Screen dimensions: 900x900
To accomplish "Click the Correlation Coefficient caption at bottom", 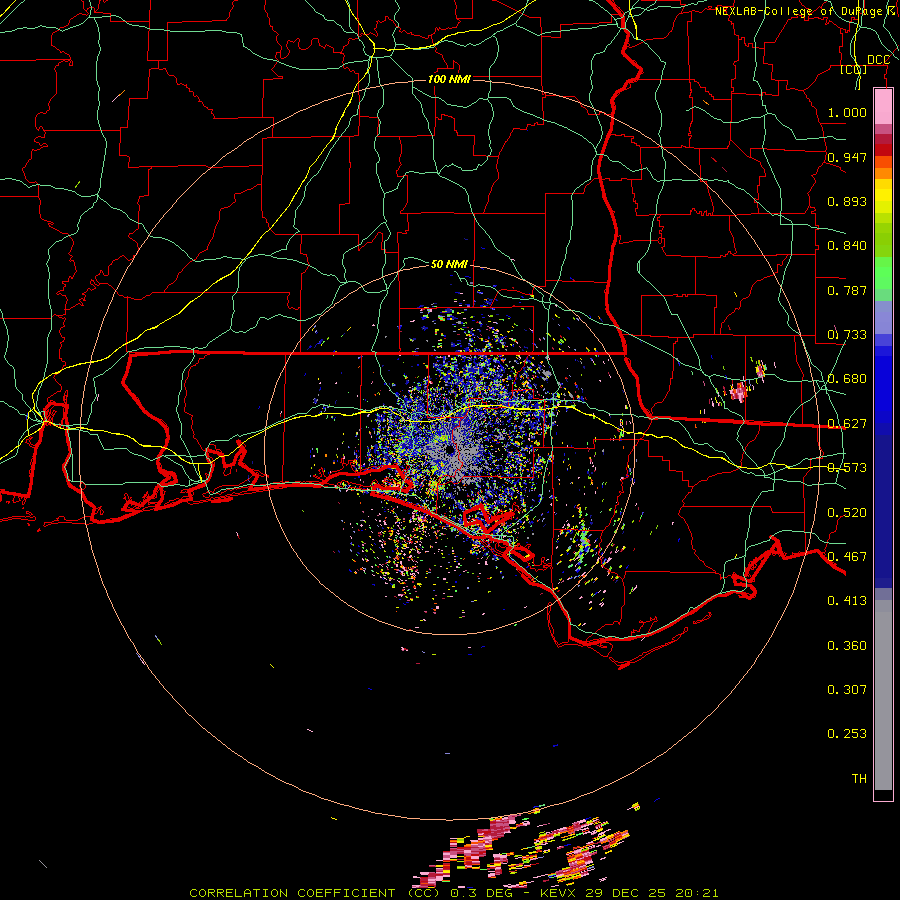I will click(315, 893).
